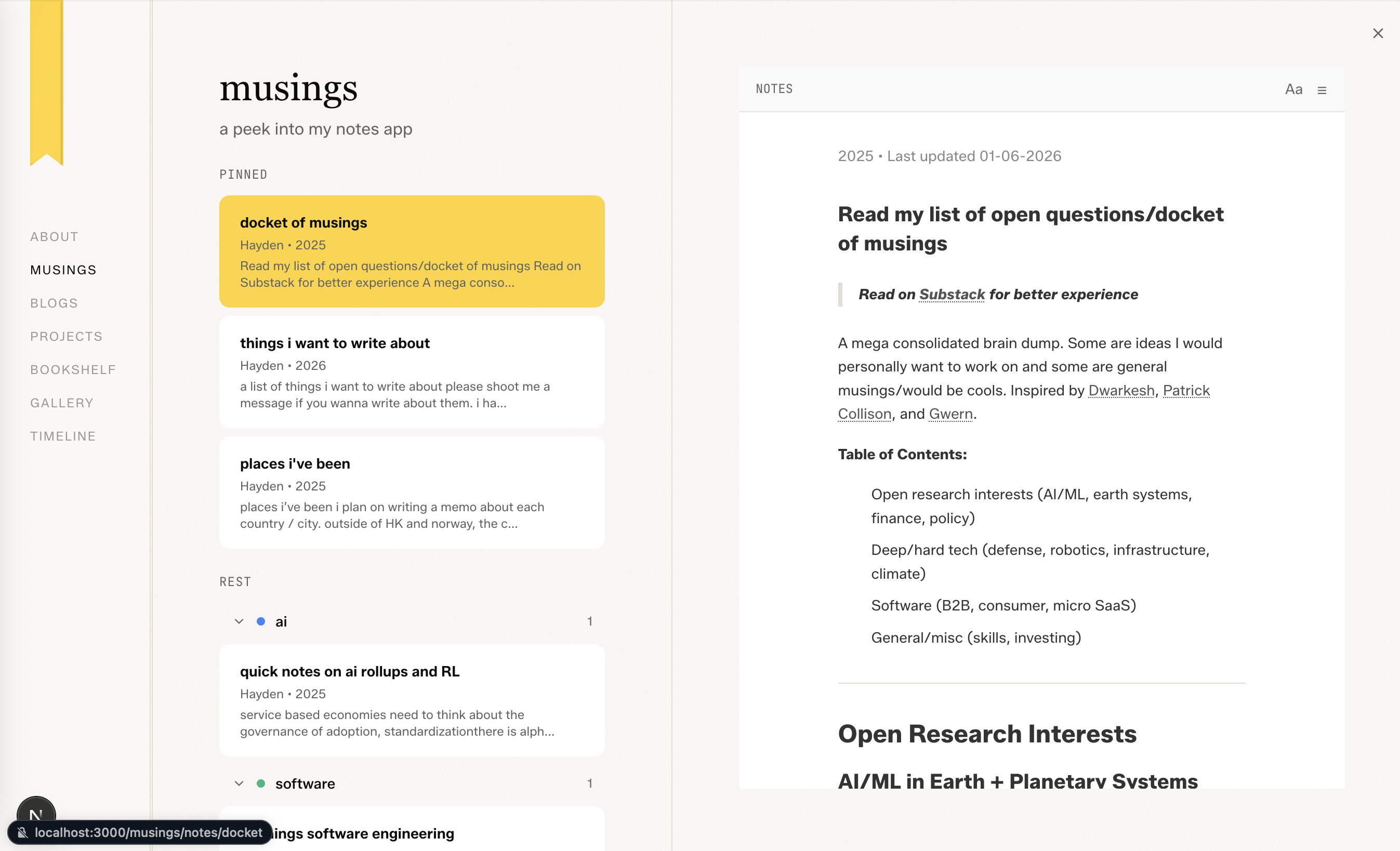Go to the About page
The height and width of the screenshot is (851, 1400).
click(x=55, y=237)
